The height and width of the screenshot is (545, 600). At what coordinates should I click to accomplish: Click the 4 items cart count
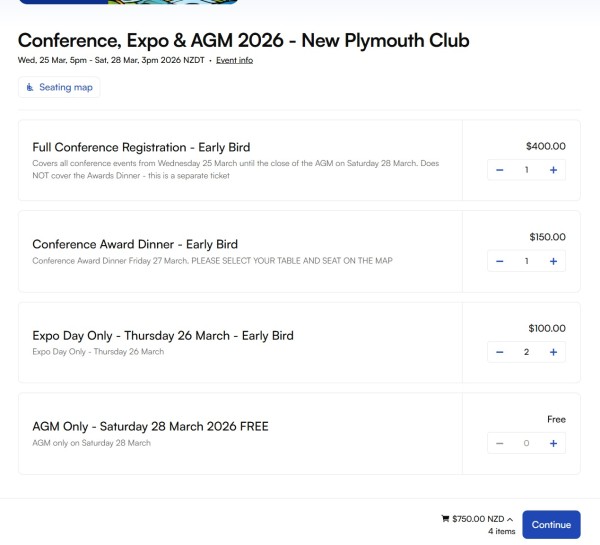[x=501, y=532]
